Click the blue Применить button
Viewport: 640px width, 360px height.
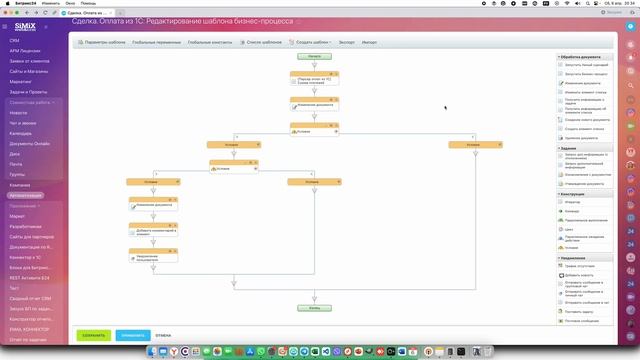[133, 336]
